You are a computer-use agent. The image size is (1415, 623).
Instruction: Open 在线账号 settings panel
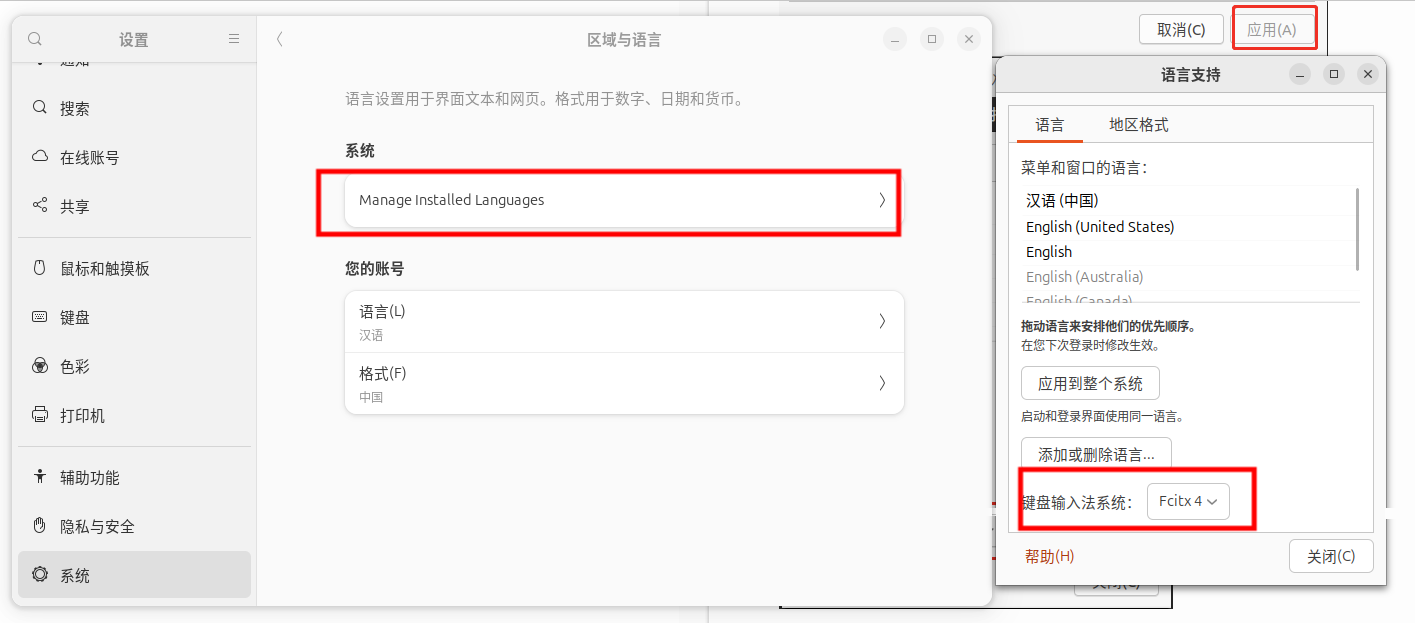pyautogui.click(x=89, y=157)
